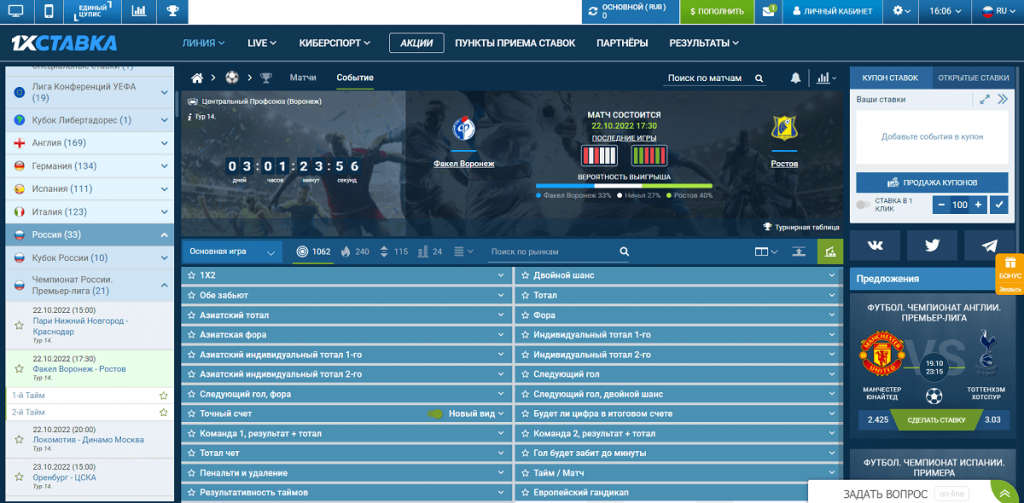Open the 'Основная игра' dropdown
Viewport: 1024px width, 503px height.
[x=232, y=252]
